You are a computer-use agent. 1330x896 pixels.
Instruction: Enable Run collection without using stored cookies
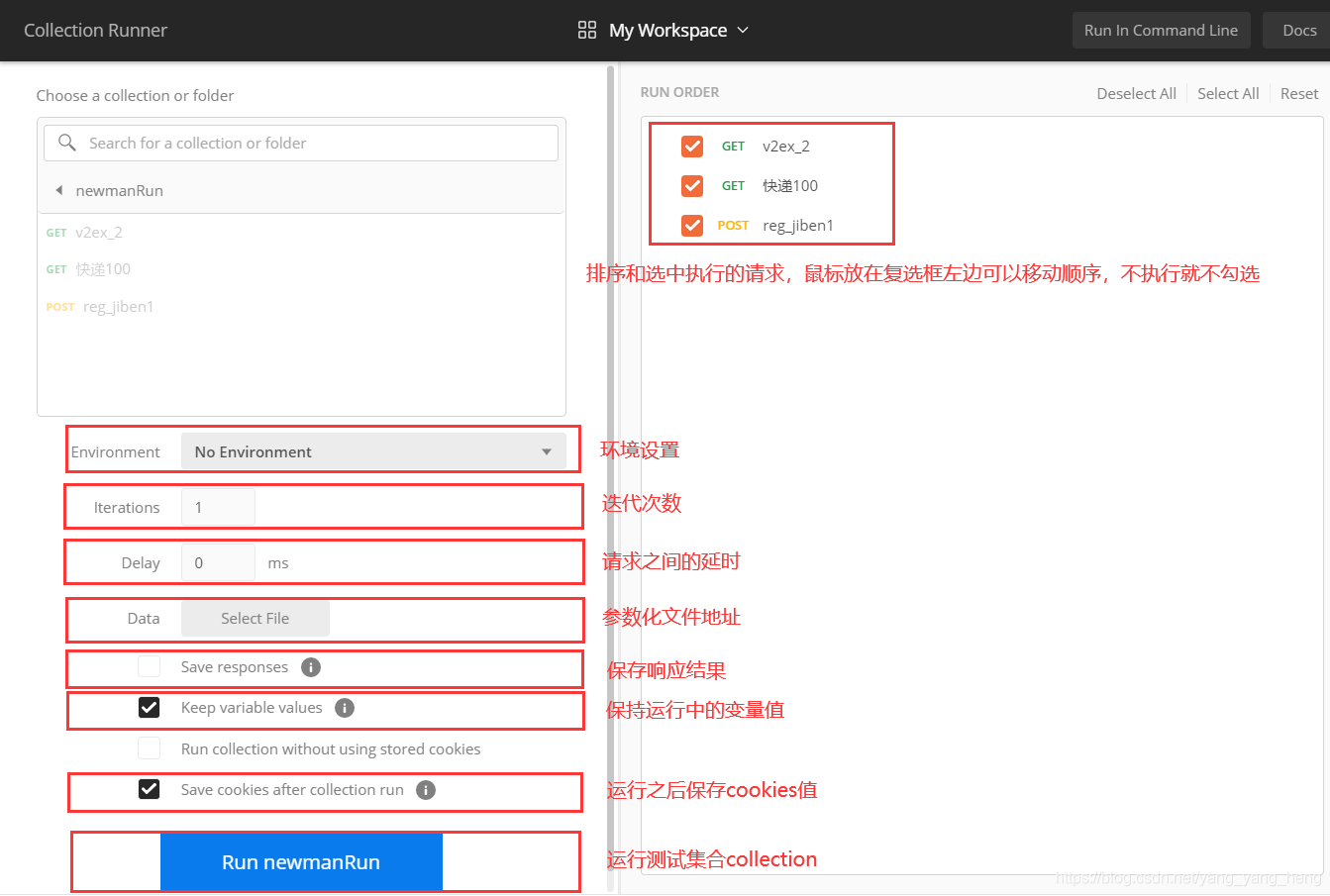click(149, 748)
